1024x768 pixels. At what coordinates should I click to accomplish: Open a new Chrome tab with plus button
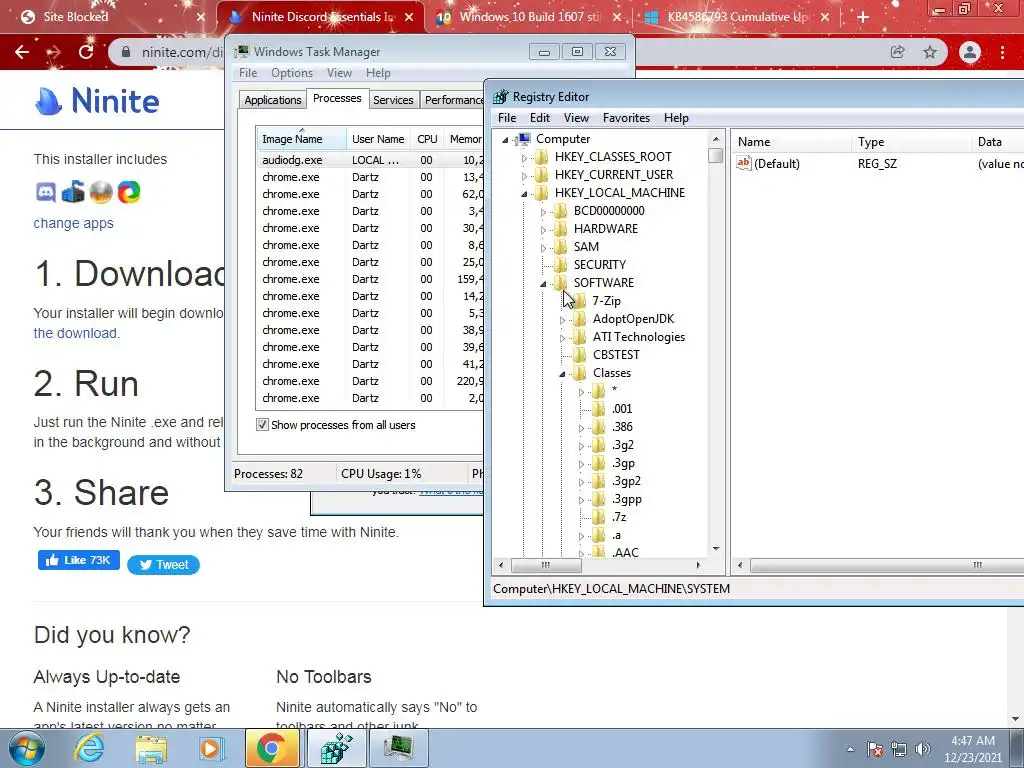click(x=863, y=17)
